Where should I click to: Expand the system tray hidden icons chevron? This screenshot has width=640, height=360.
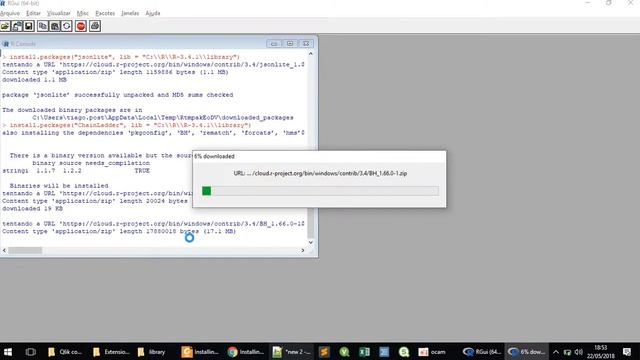(x=556, y=351)
